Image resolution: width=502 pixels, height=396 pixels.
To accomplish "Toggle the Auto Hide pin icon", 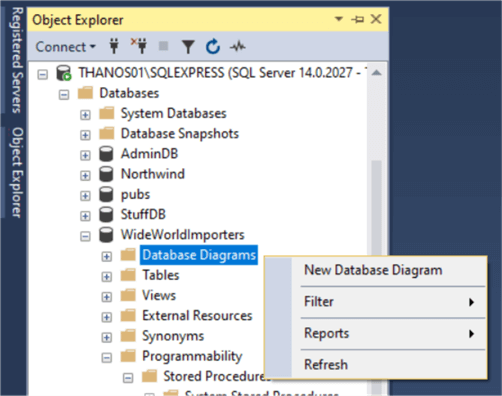I will pos(357,19).
